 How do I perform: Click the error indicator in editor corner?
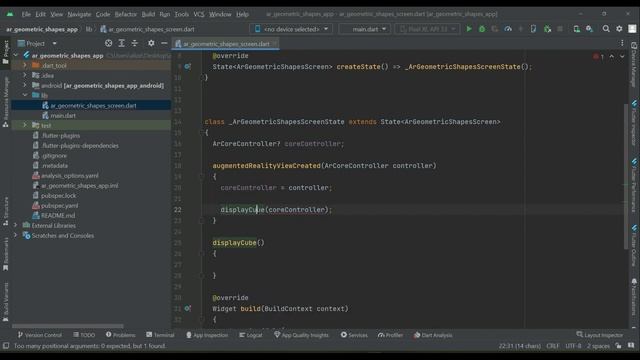(598, 56)
